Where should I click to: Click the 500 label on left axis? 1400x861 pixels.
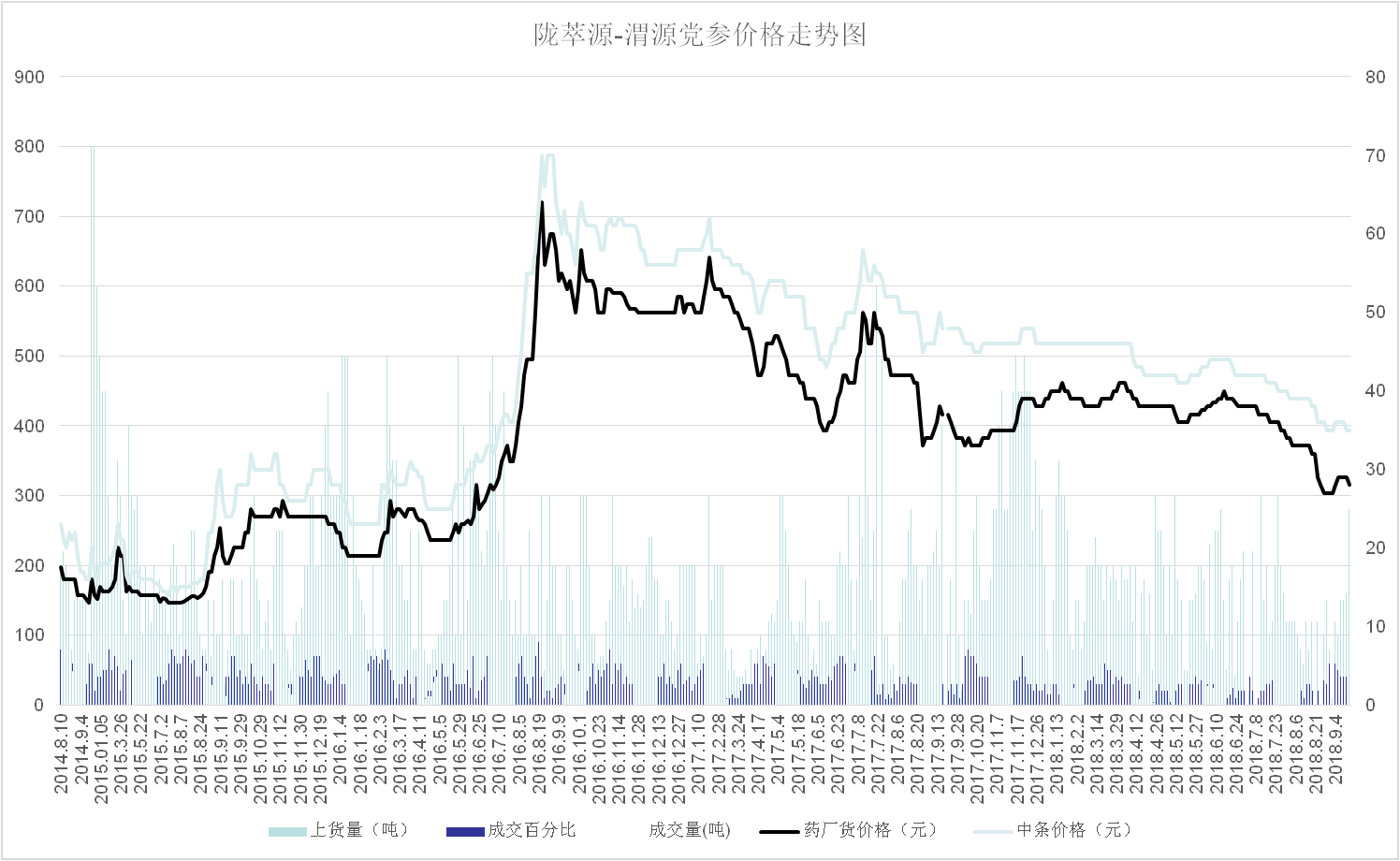tap(29, 357)
